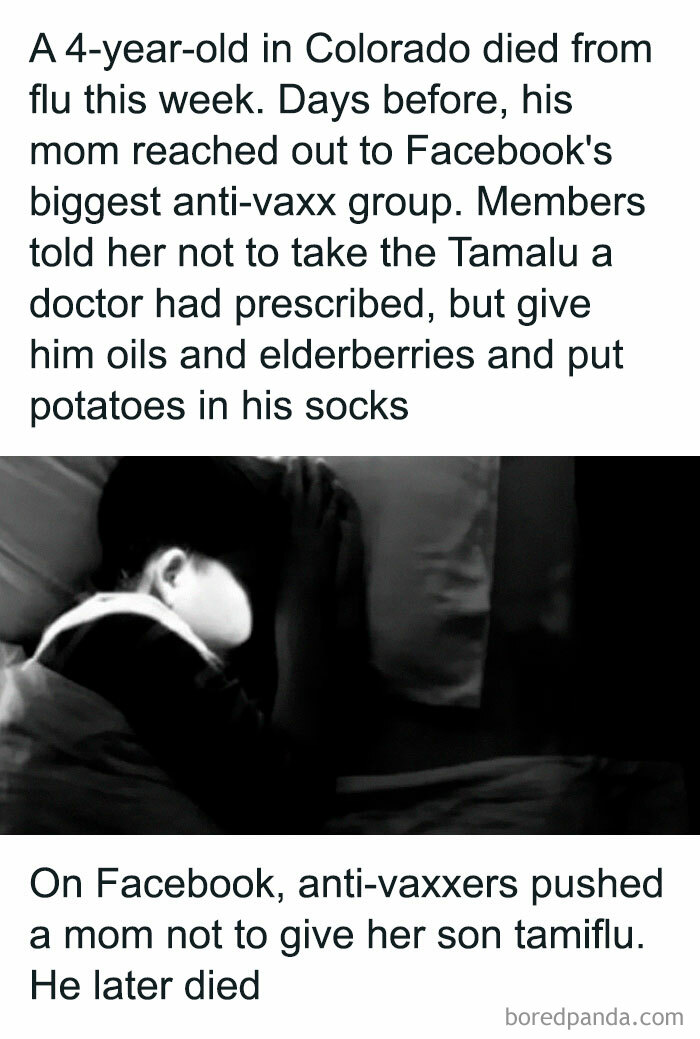The image size is (700, 1039).
Task: Click the word 'Members' in the paragraph
Action: click(x=561, y=202)
